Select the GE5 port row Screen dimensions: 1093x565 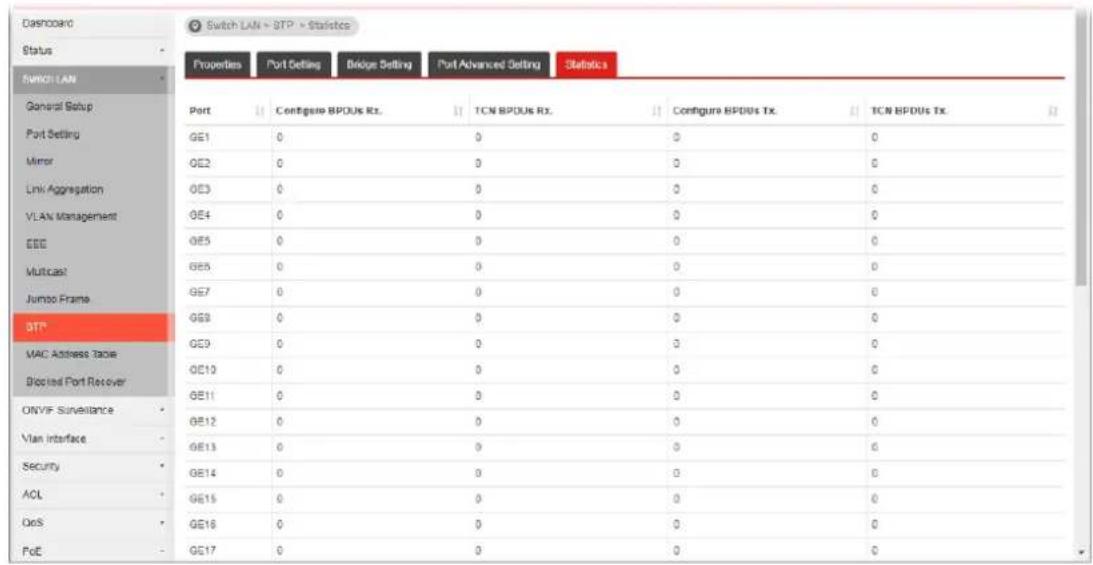[625, 242]
